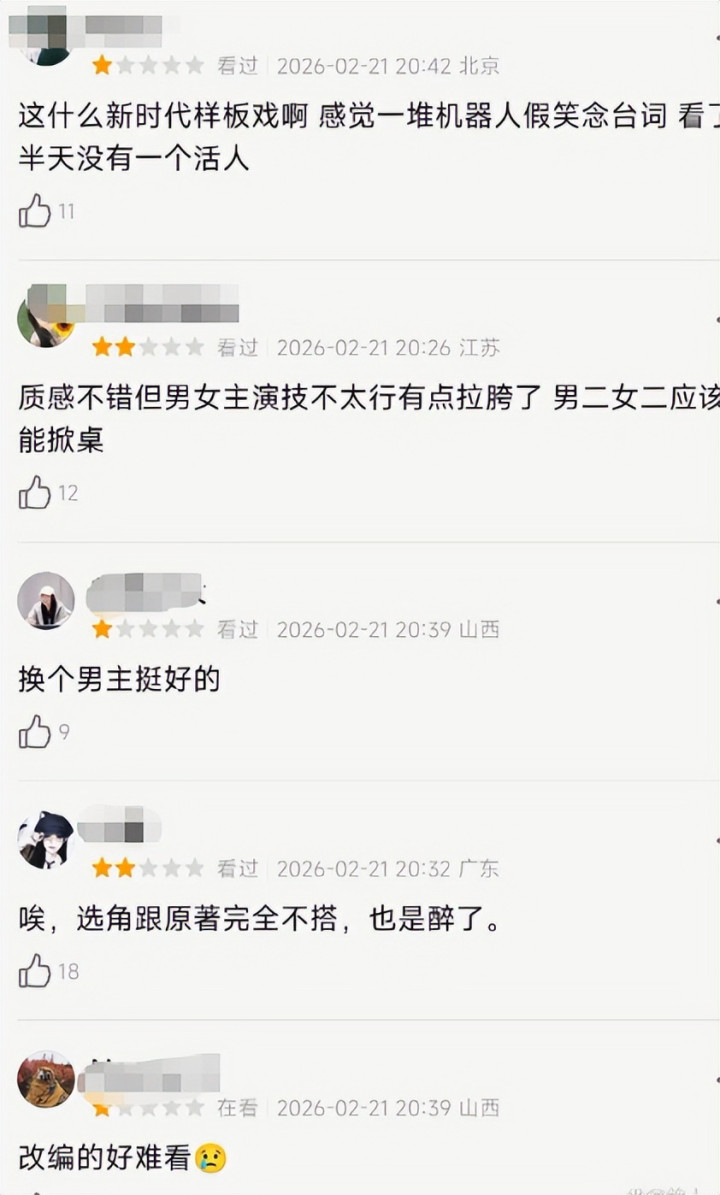Click the timestamp 2026-02-21 20:26 江苏
The image size is (720, 1195).
coord(388,348)
